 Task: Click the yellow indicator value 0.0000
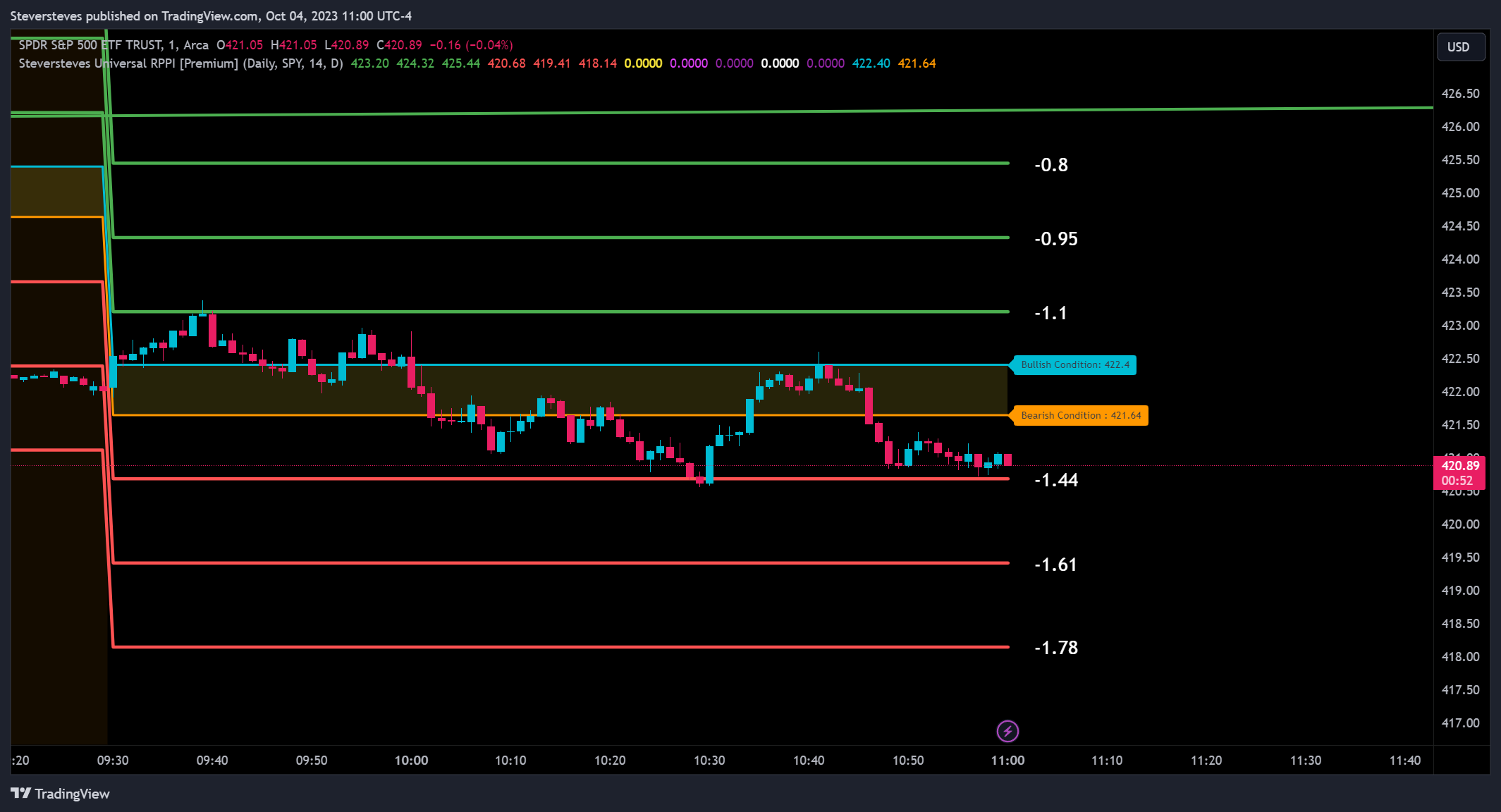coord(643,63)
